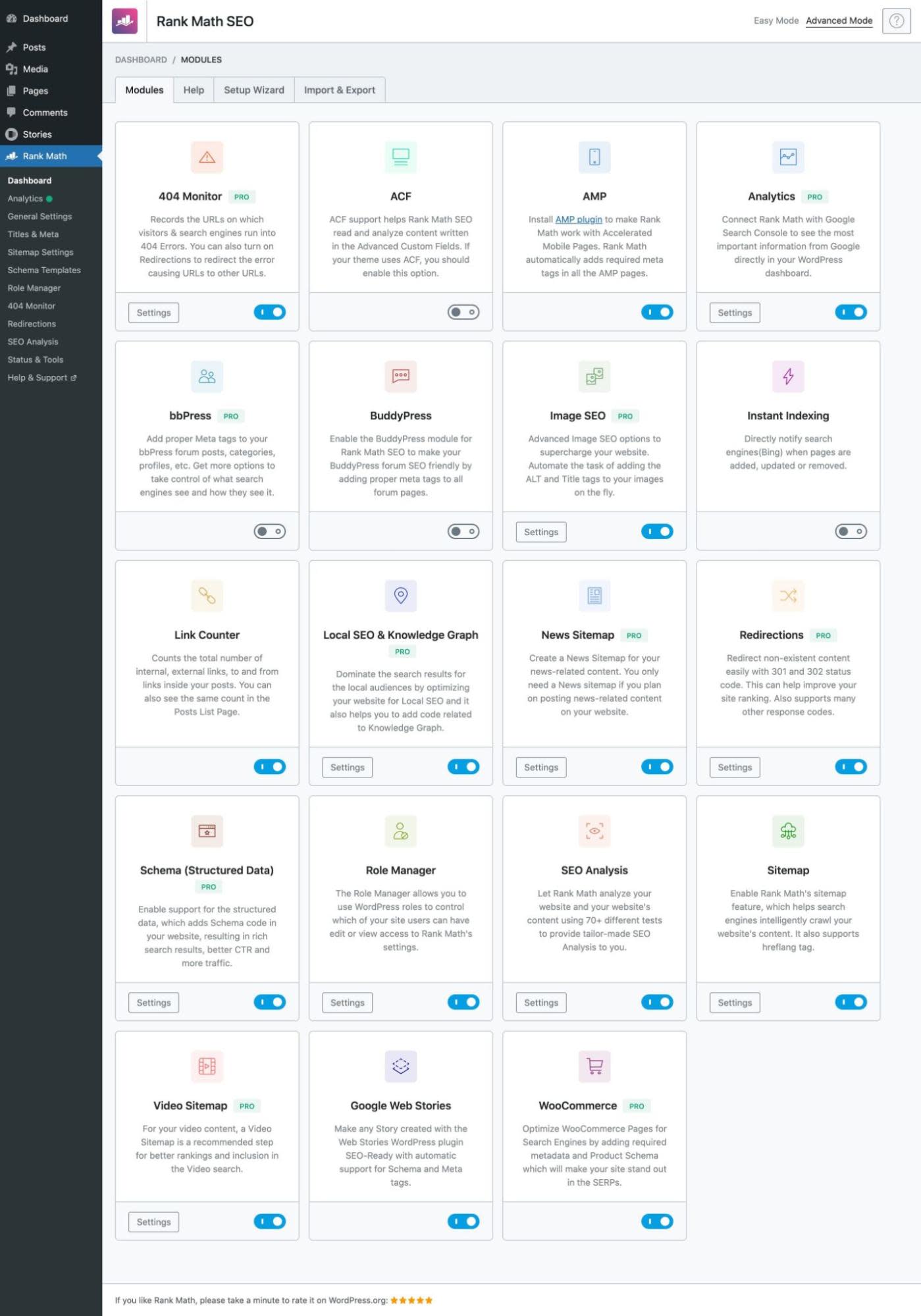Open the help question mark icon
Viewport: 921px width, 1316px height.
pyautogui.click(x=896, y=21)
